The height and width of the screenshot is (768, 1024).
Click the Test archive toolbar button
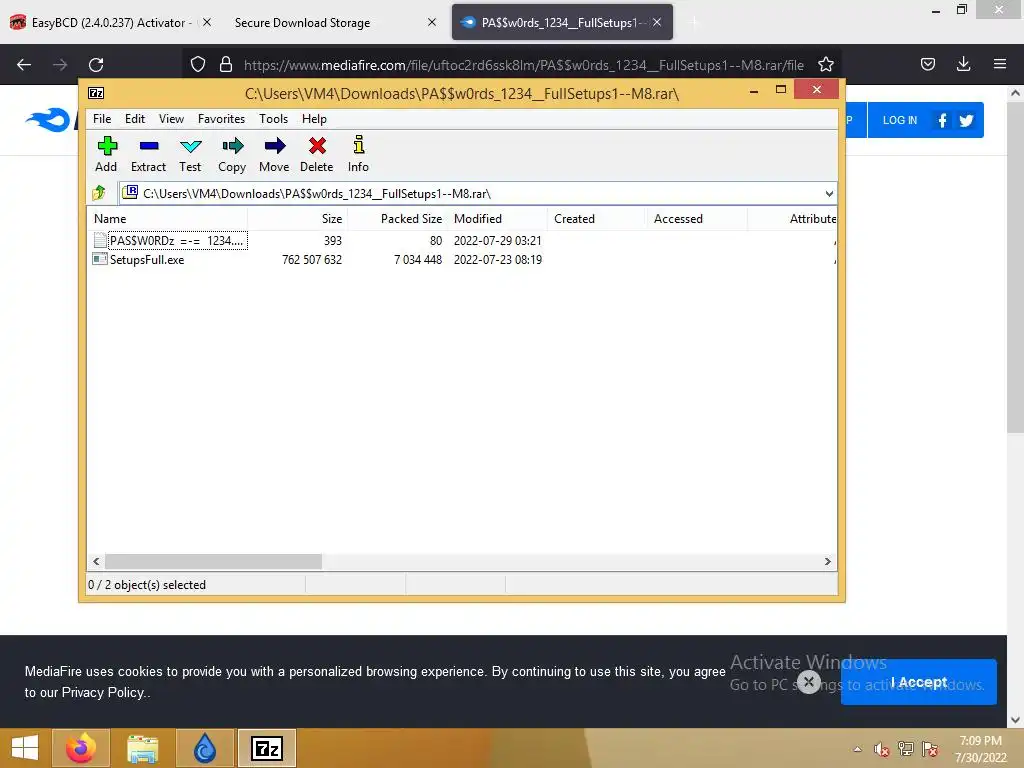[190, 155]
